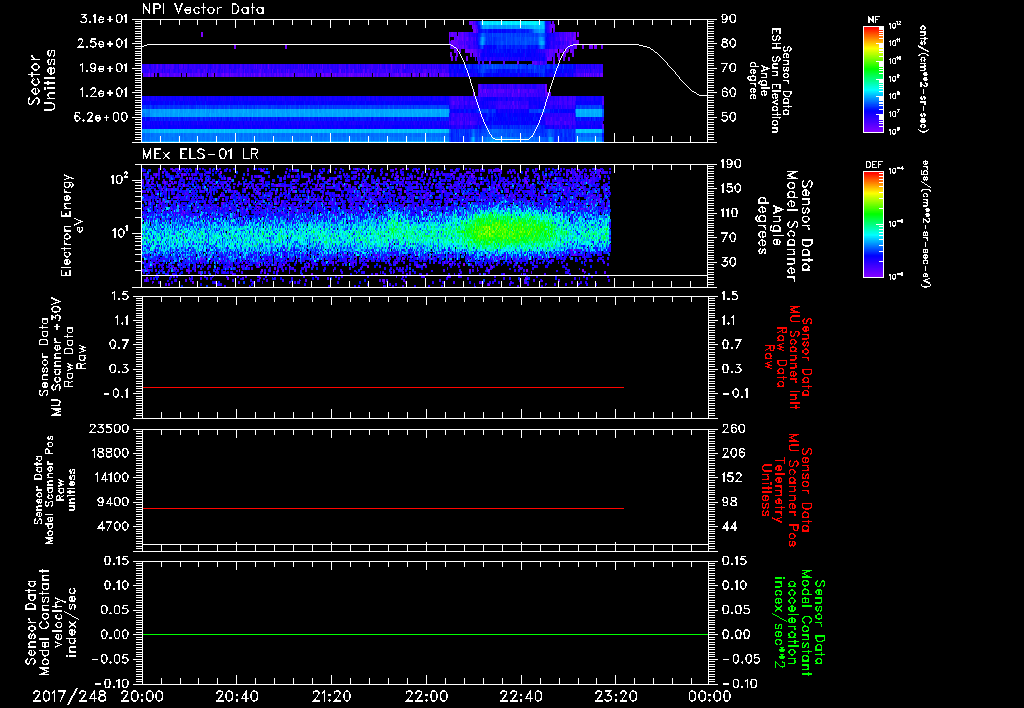Image resolution: width=1024 pixels, height=708 pixels.
Task: Click the 98 telemetry tick label
Action: click(729, 502)
